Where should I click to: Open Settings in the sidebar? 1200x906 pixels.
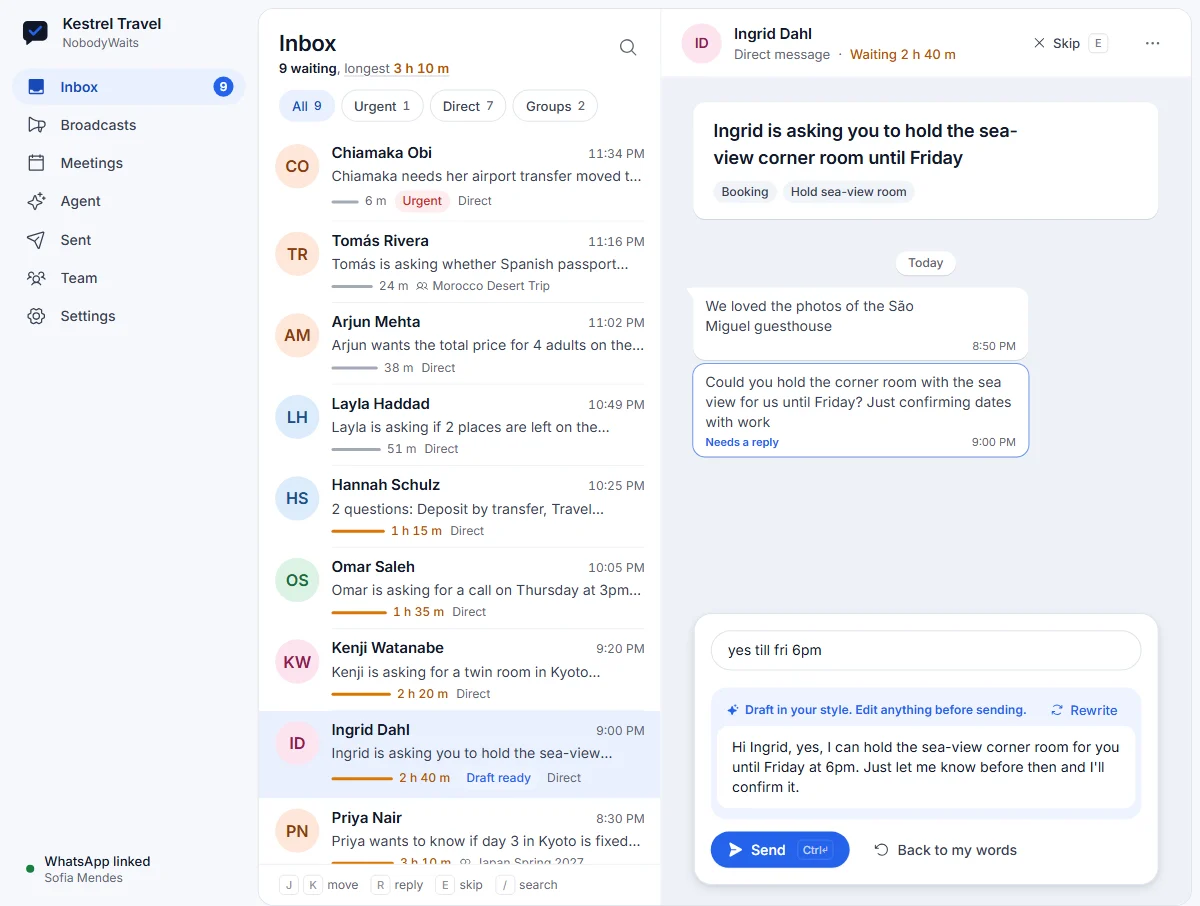[129, 316]
